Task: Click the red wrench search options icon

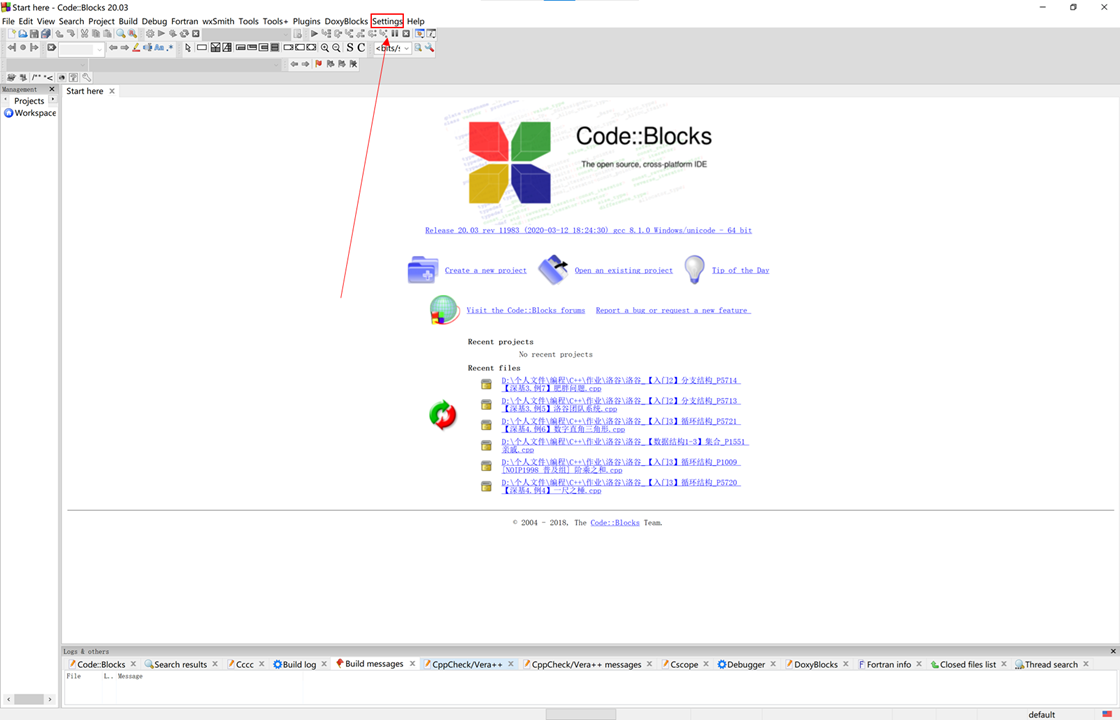Action: coord(429,48)
